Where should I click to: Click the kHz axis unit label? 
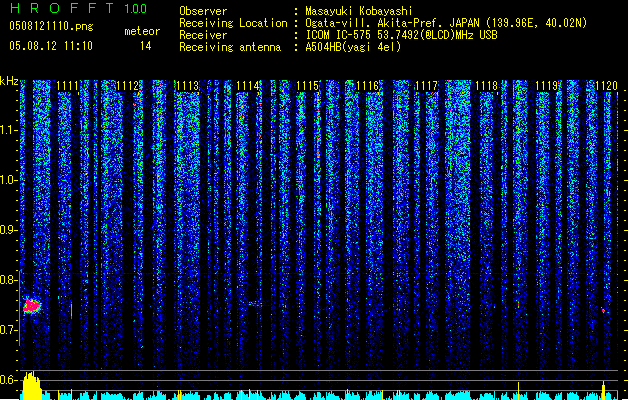point(9,81)
